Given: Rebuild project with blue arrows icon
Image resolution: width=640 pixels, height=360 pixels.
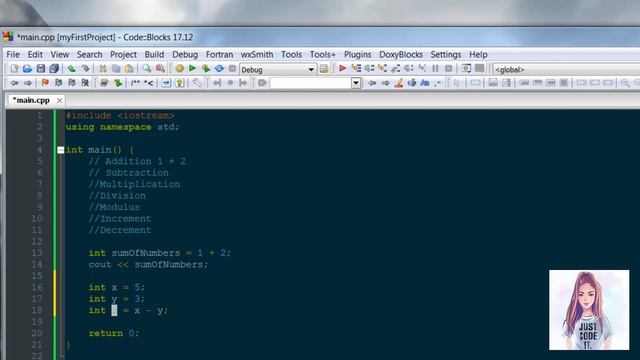Looking at the screenshot, I should tap(219, 69).
